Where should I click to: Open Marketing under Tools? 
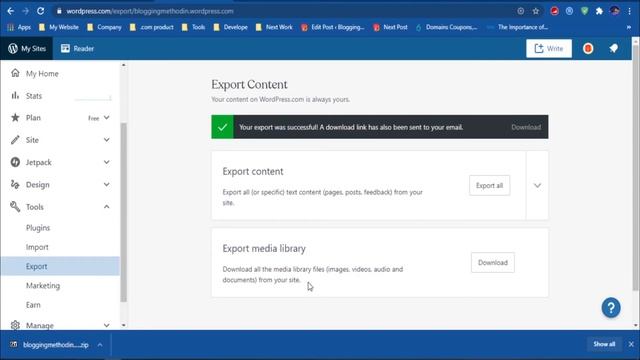click(43, 286)
